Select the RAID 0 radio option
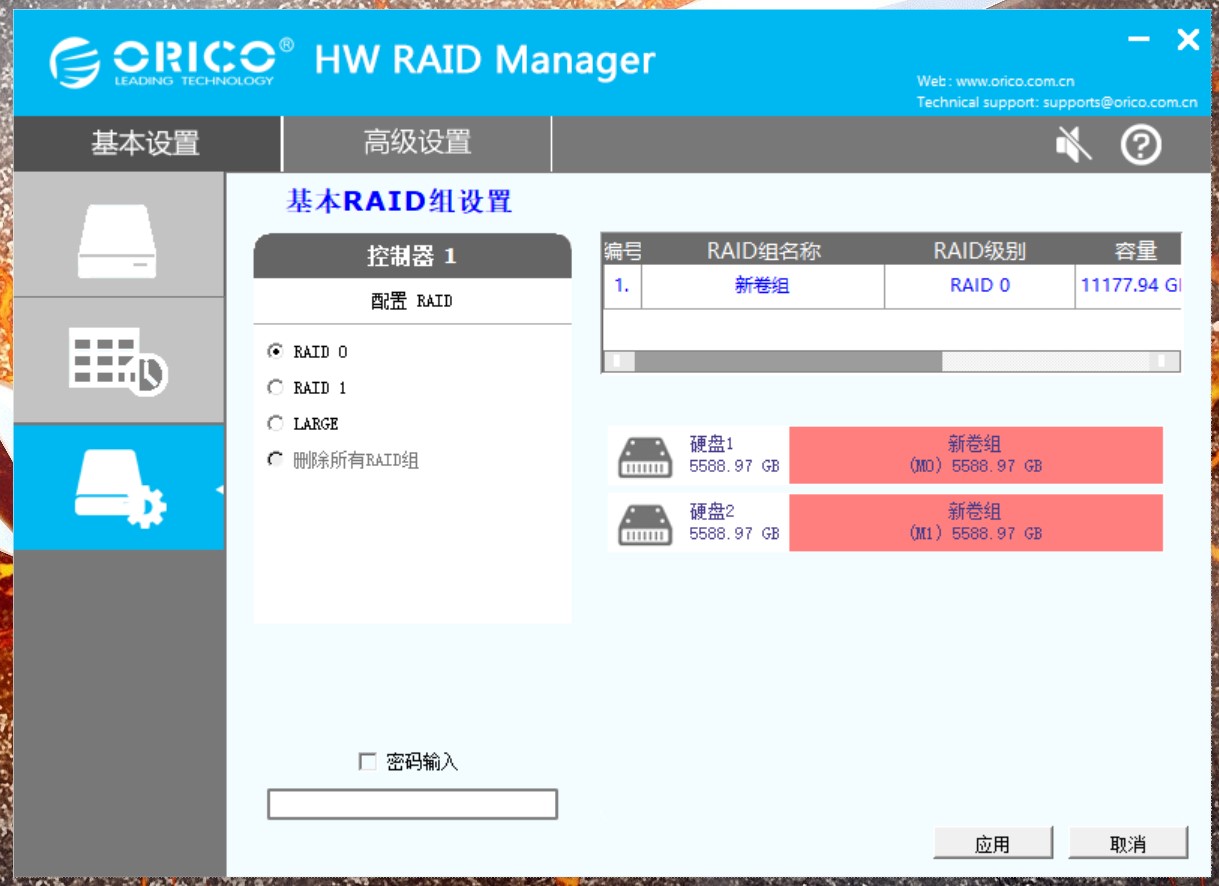Viewport: 1219px width, 886px height. 275,352
